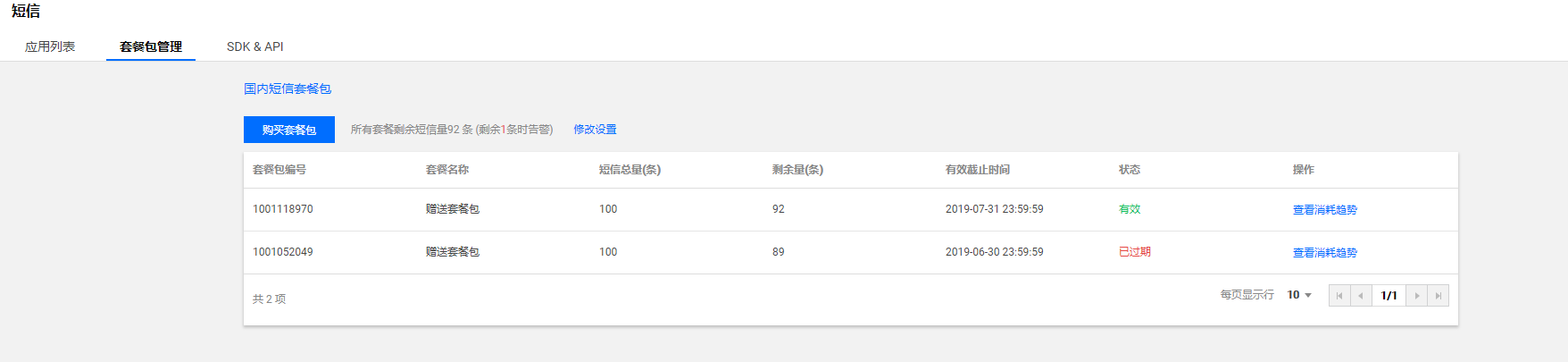The width and height of the screenshot is (1568, 362).
Task: Click 套餐包编号 column header
Action: point(279,170)
